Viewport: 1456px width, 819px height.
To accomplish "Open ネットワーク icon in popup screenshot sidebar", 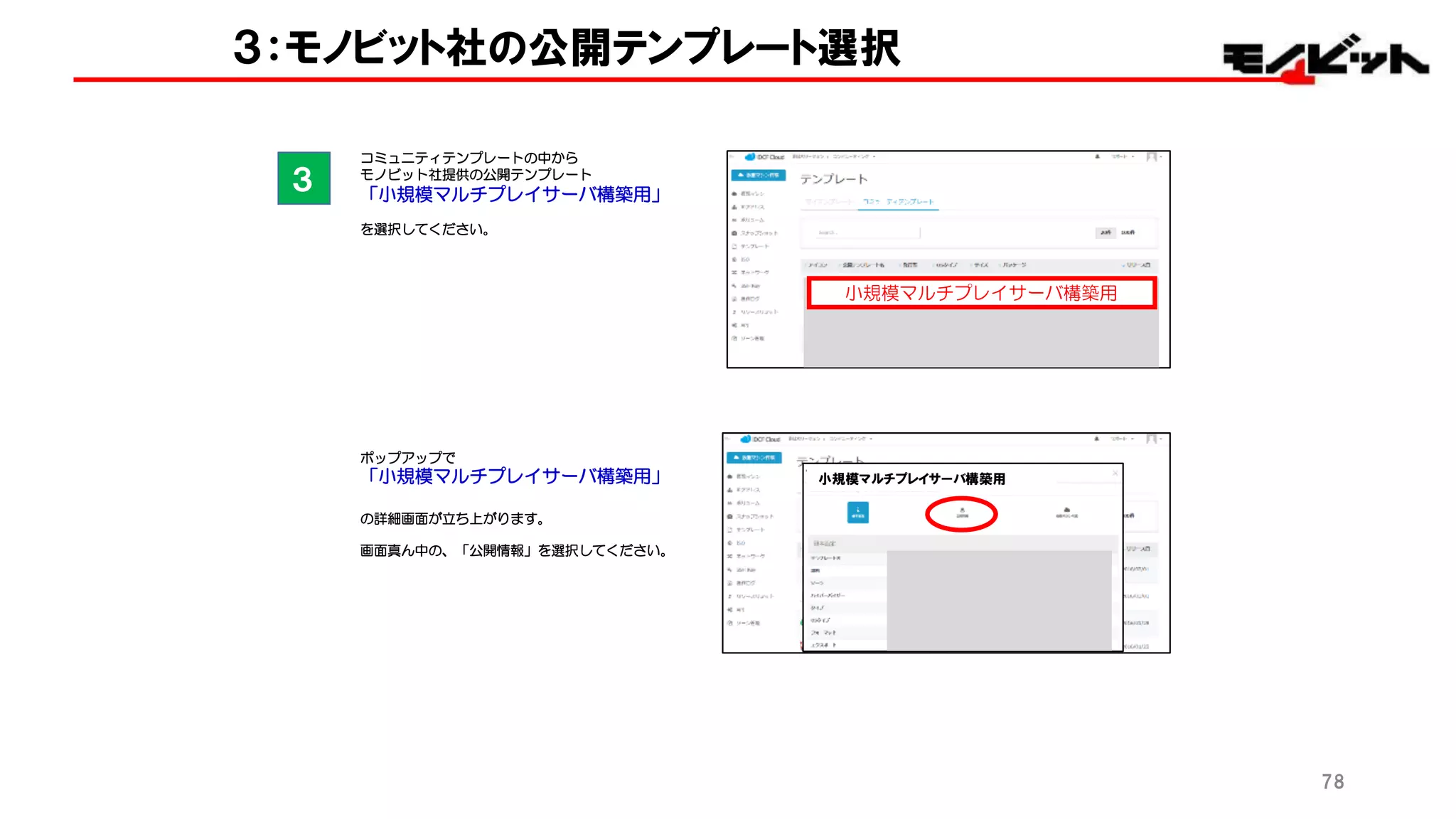I will click(x=730, y=557).
